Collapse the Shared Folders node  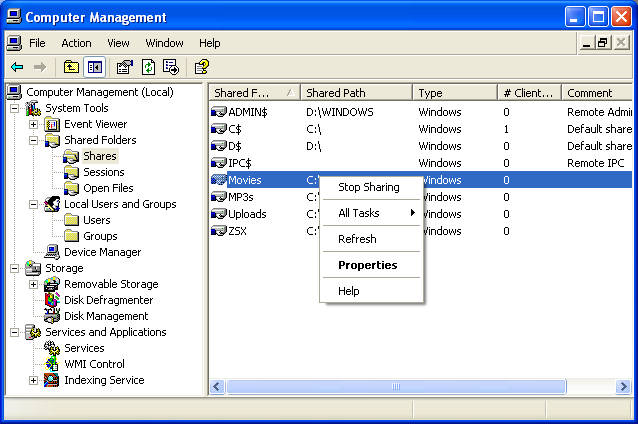(x=33, y=140)
